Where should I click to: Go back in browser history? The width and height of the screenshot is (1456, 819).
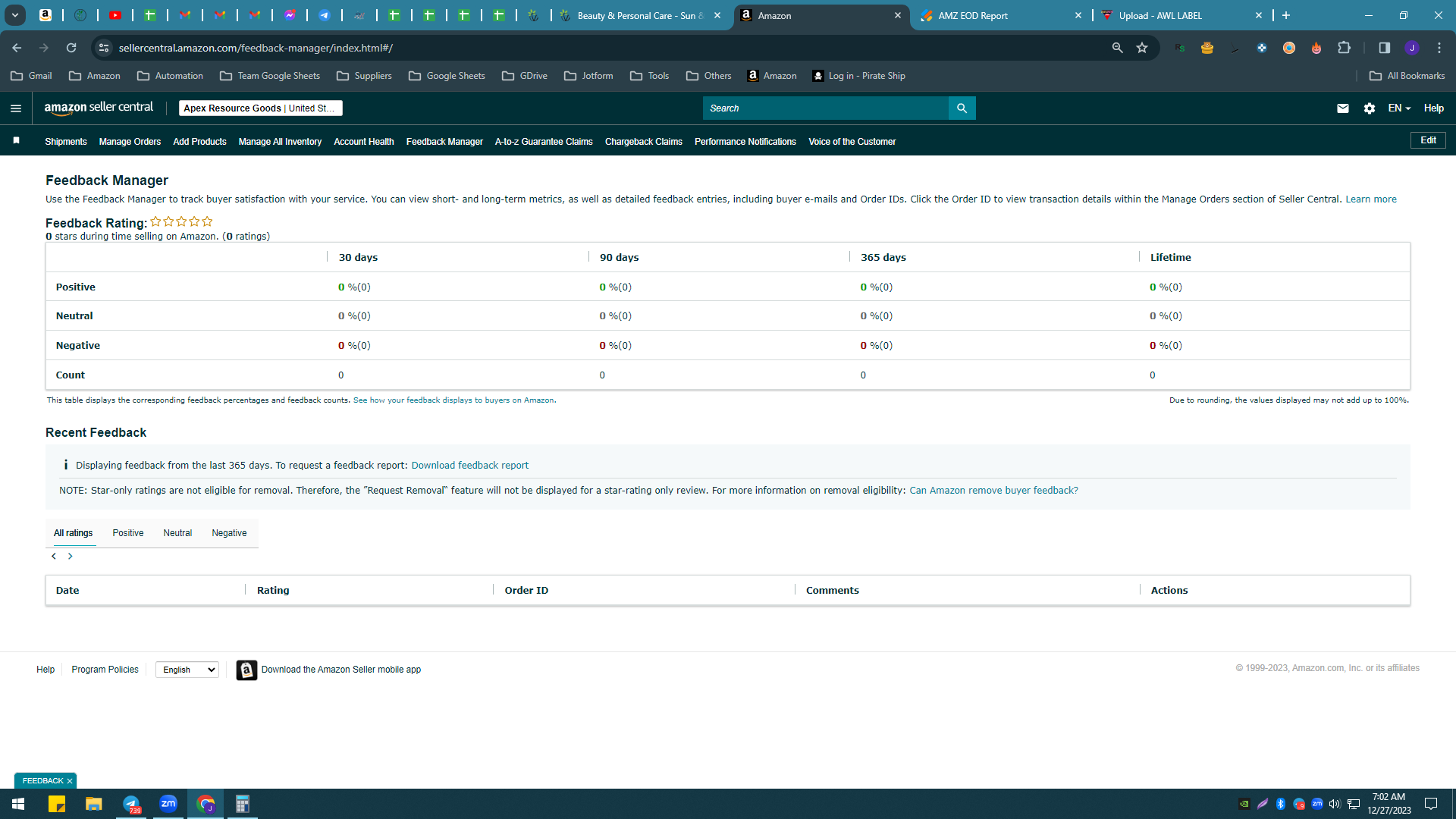(17, 48)
